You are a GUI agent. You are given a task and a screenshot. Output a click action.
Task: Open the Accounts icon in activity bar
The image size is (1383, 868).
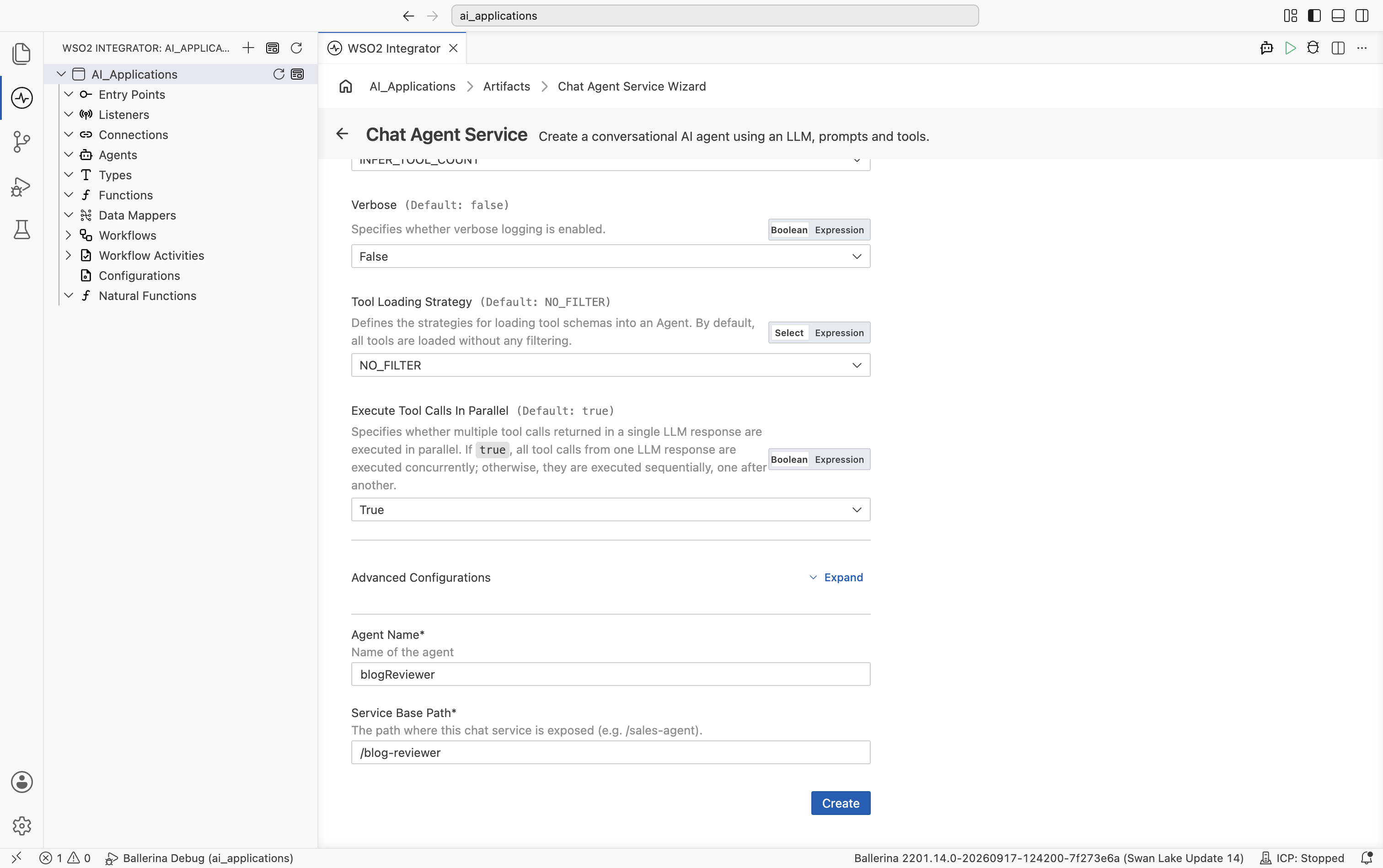coord(22,782)
